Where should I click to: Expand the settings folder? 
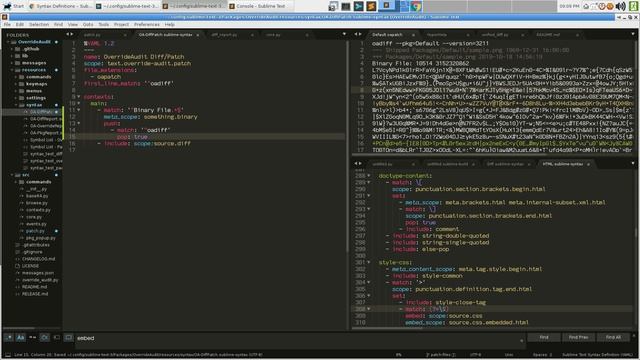[x=16, y=98]
